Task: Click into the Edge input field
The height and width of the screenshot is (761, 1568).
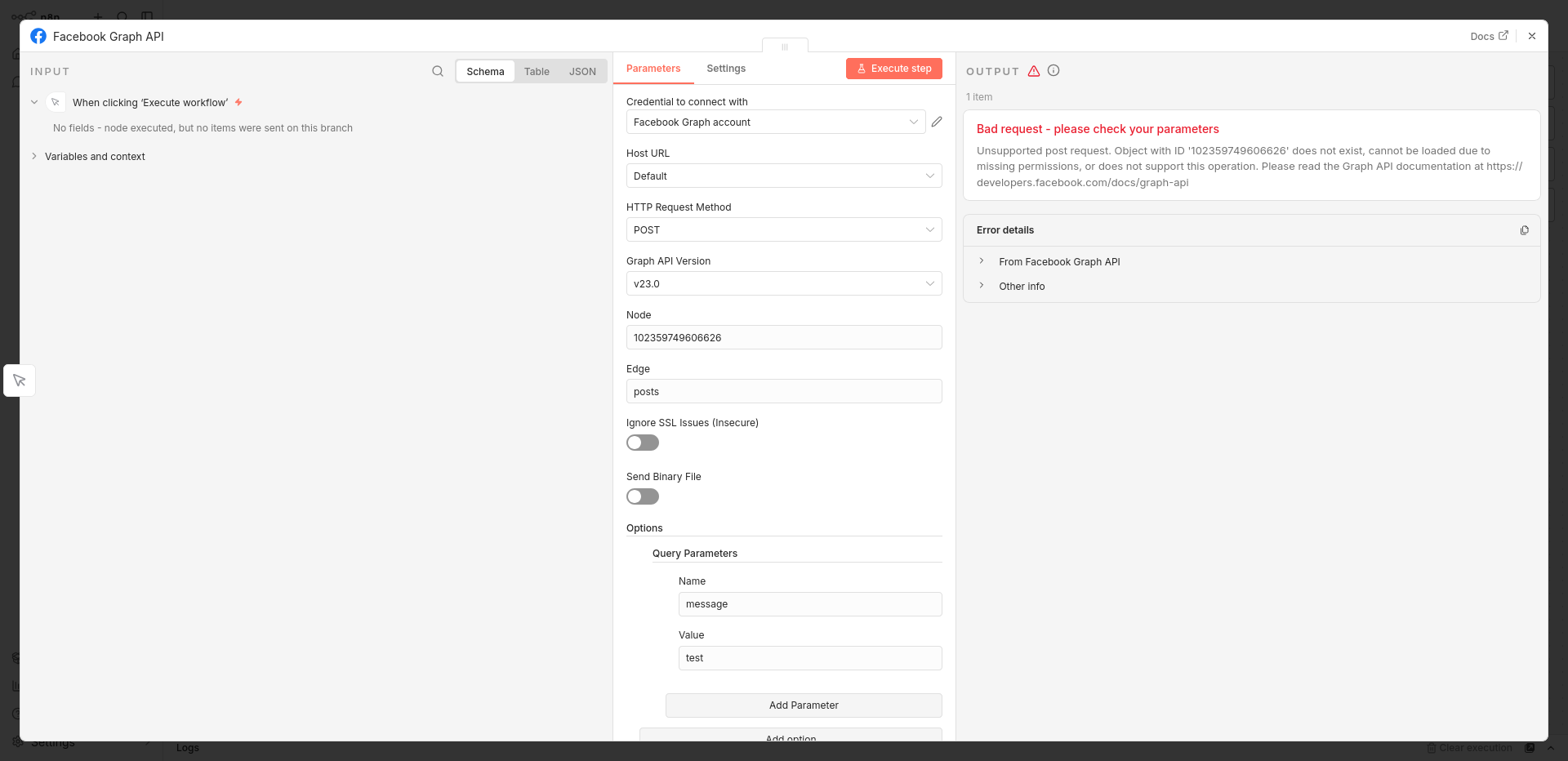Action: click(x=783, y=391)
